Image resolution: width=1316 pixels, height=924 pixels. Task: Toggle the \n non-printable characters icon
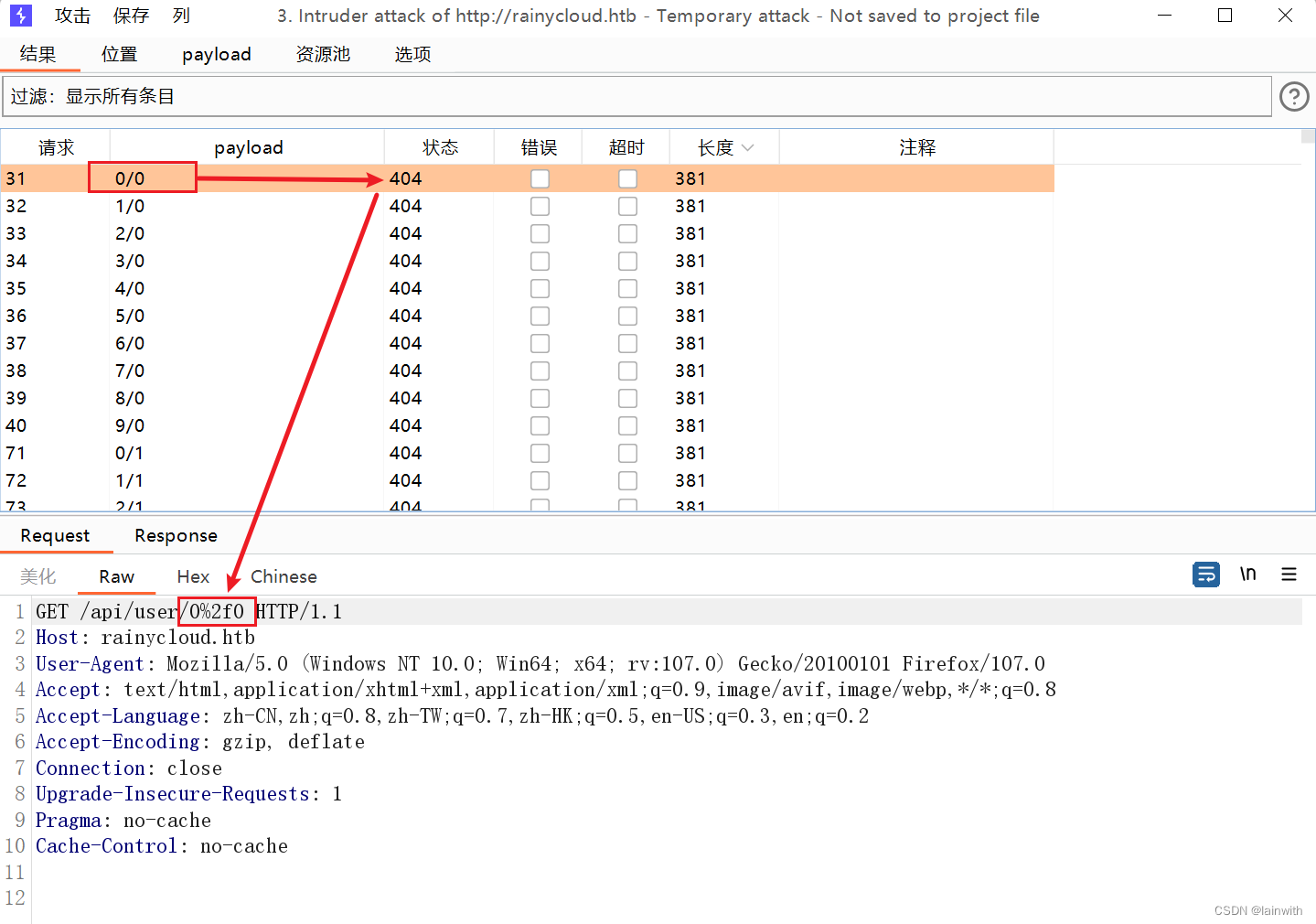click(1248, 575)
